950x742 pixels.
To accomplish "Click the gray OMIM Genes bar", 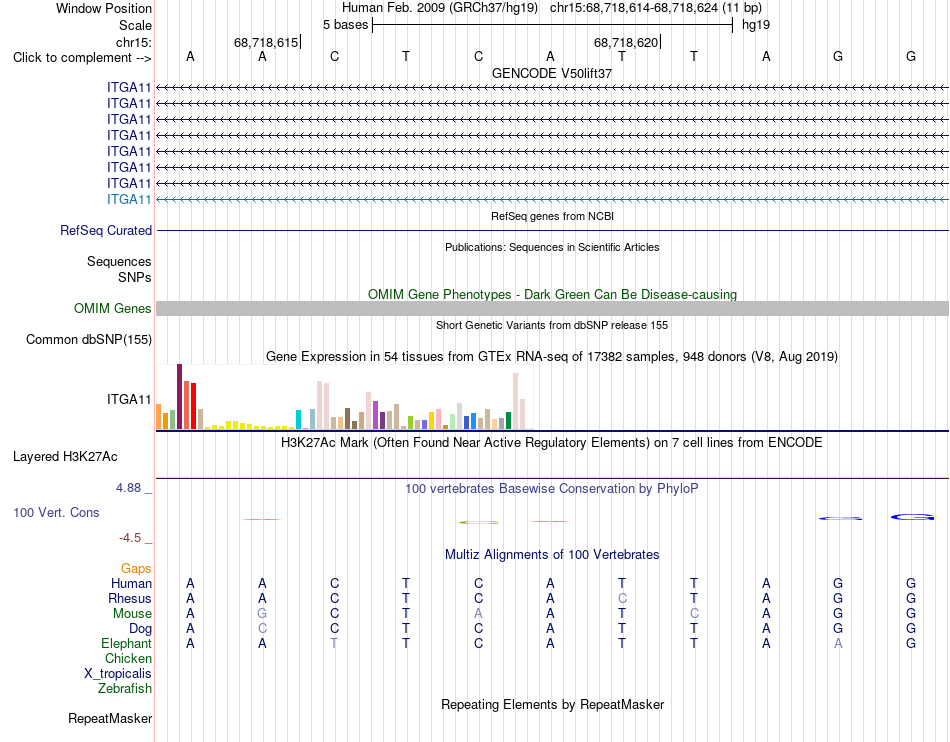I will tap(552, 308).
